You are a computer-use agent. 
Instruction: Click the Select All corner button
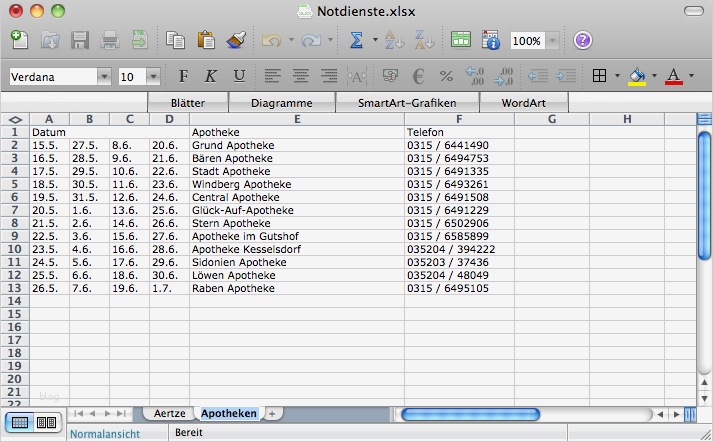(15, 120)
